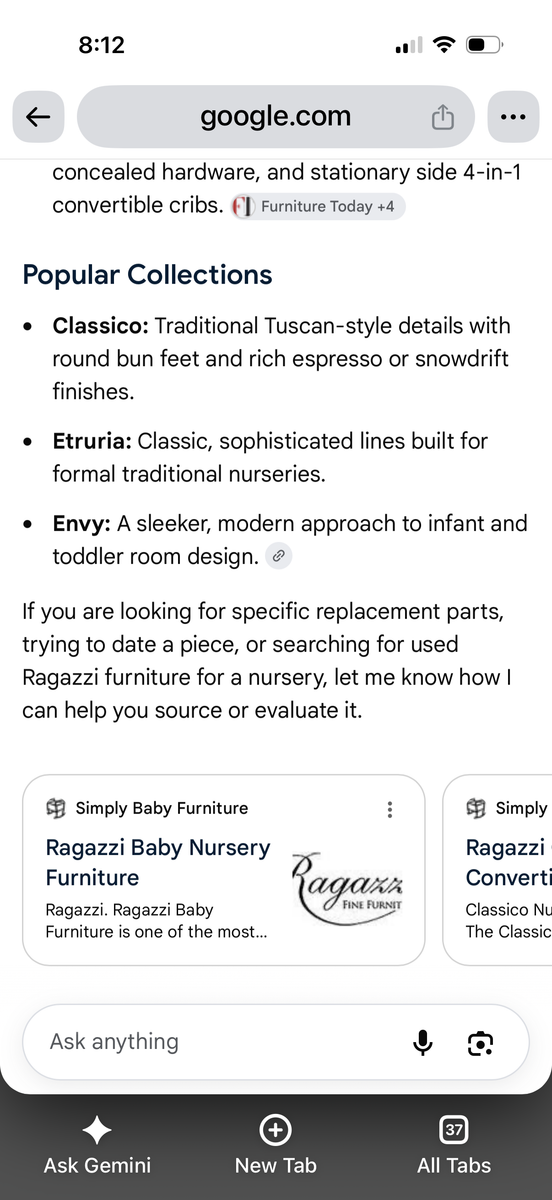This screenshot has height=1200, width=552.
Task: Tap the microphone voice search icon
Action: [423, 1043]
